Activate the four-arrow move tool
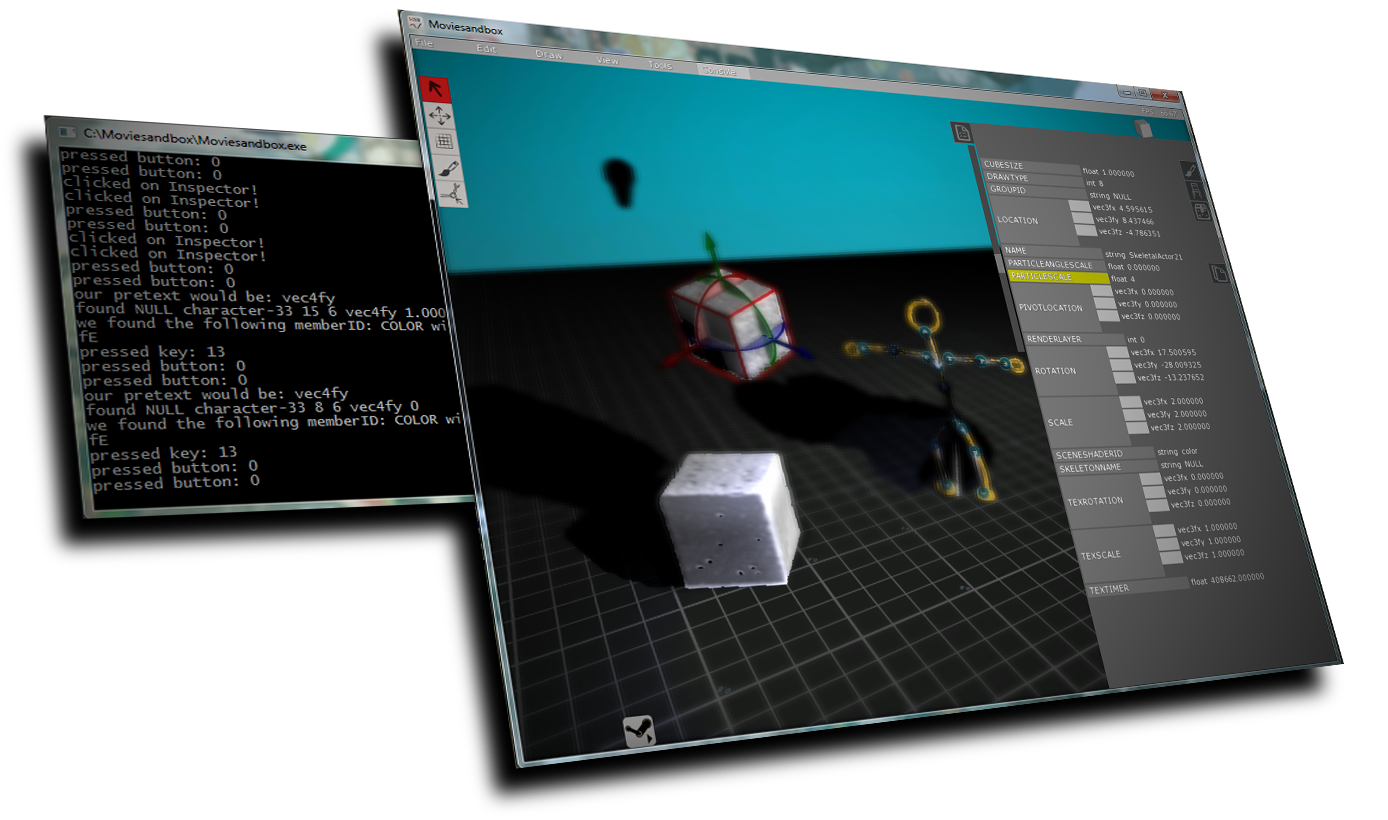Screen dimensions: 1388x820 click(x=440, y=115)
